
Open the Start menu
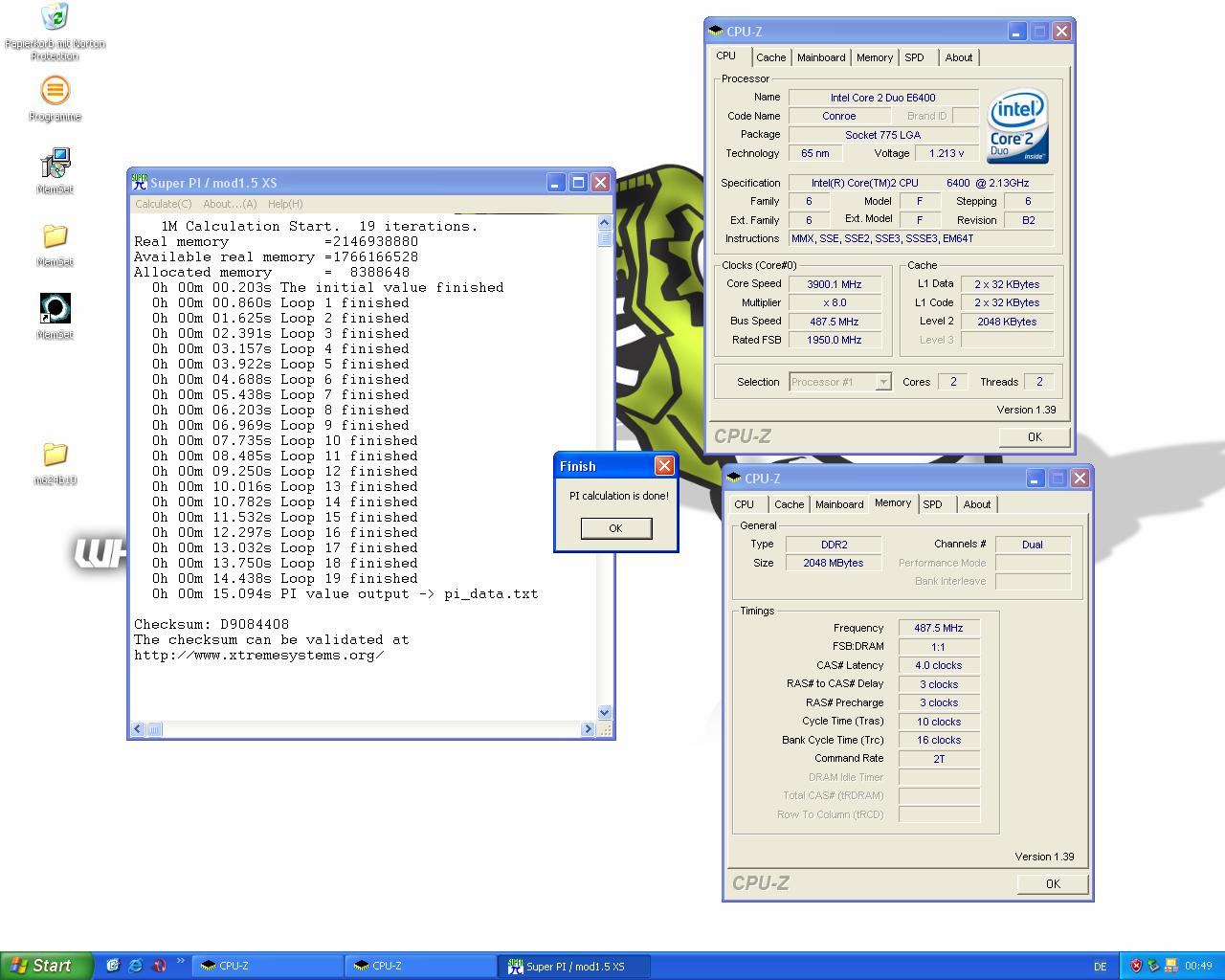click(x=46, y=966)
